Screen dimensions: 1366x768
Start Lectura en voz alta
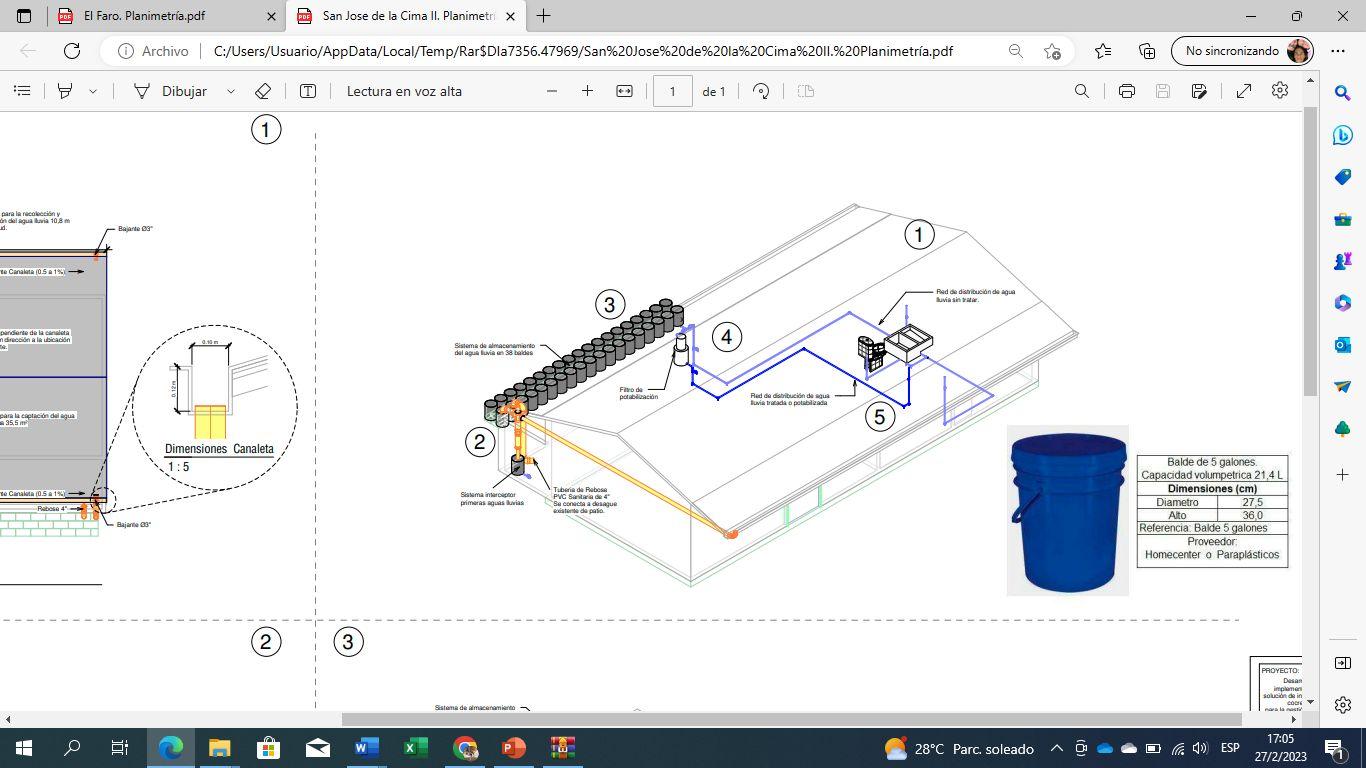(404, 91)
